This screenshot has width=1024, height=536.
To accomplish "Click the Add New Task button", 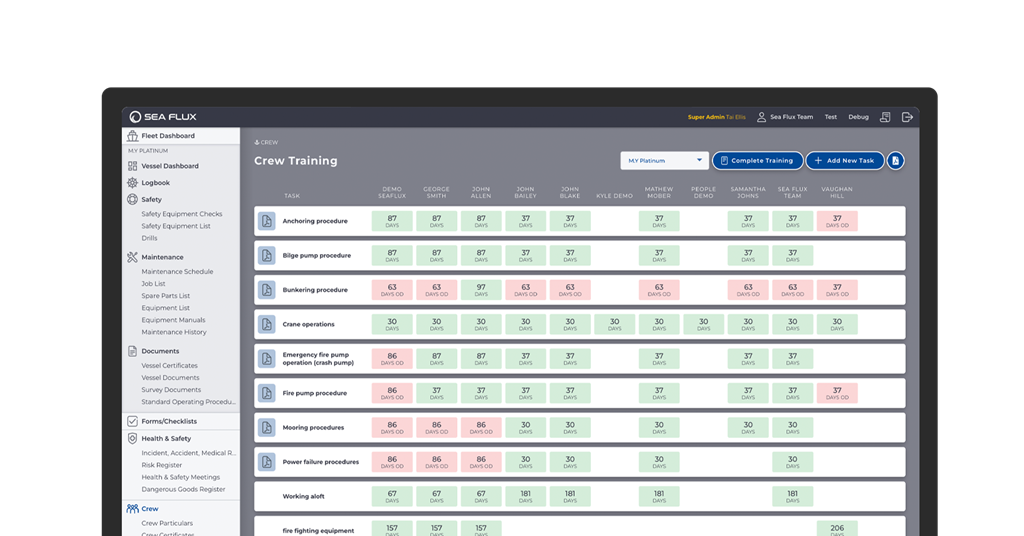I will [x=845, y=160].
